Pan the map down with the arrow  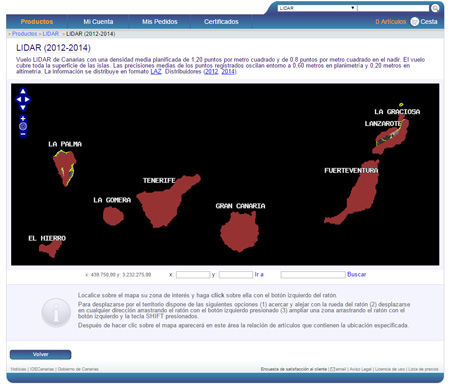(x=23, y=107)
